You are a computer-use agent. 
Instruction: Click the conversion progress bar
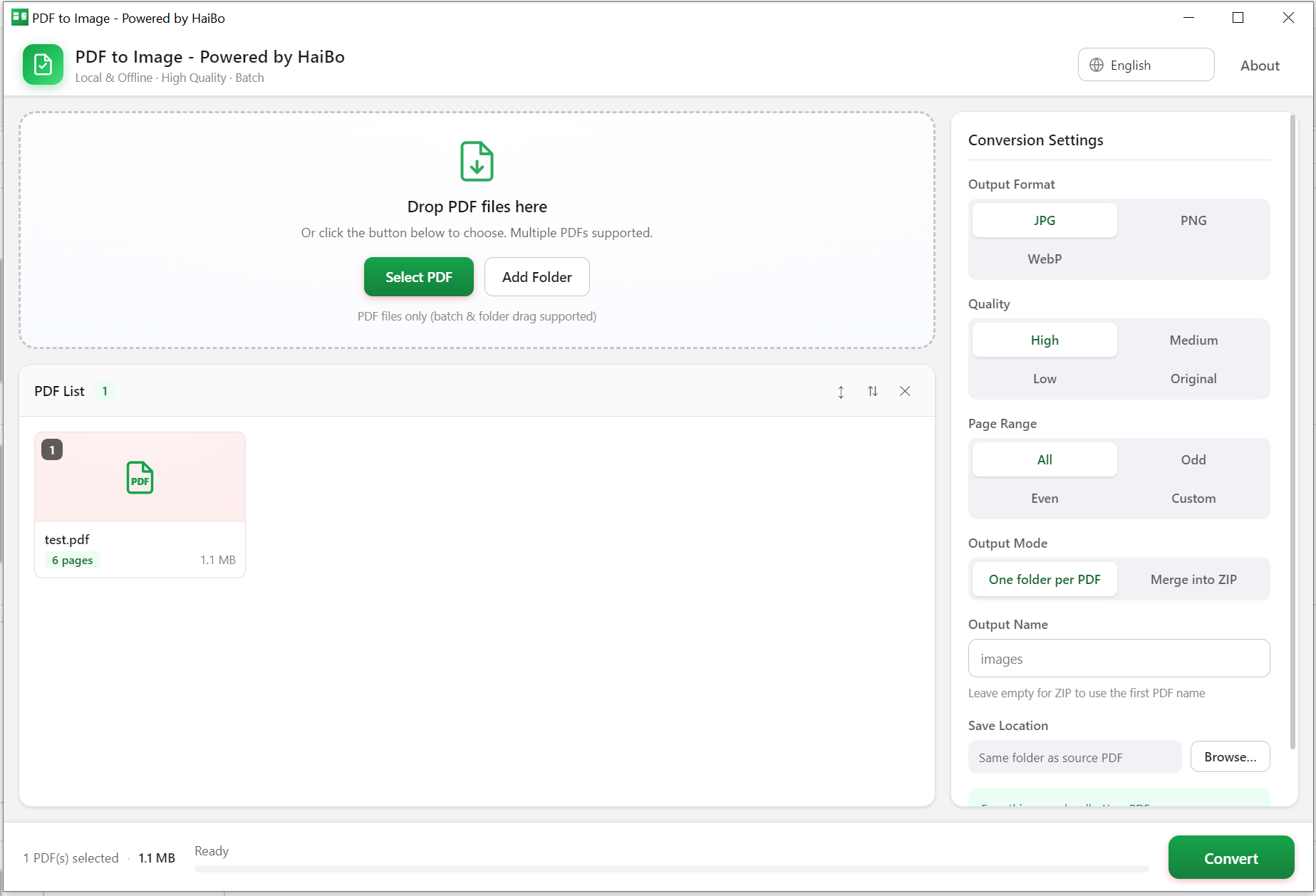coord(671,869)
